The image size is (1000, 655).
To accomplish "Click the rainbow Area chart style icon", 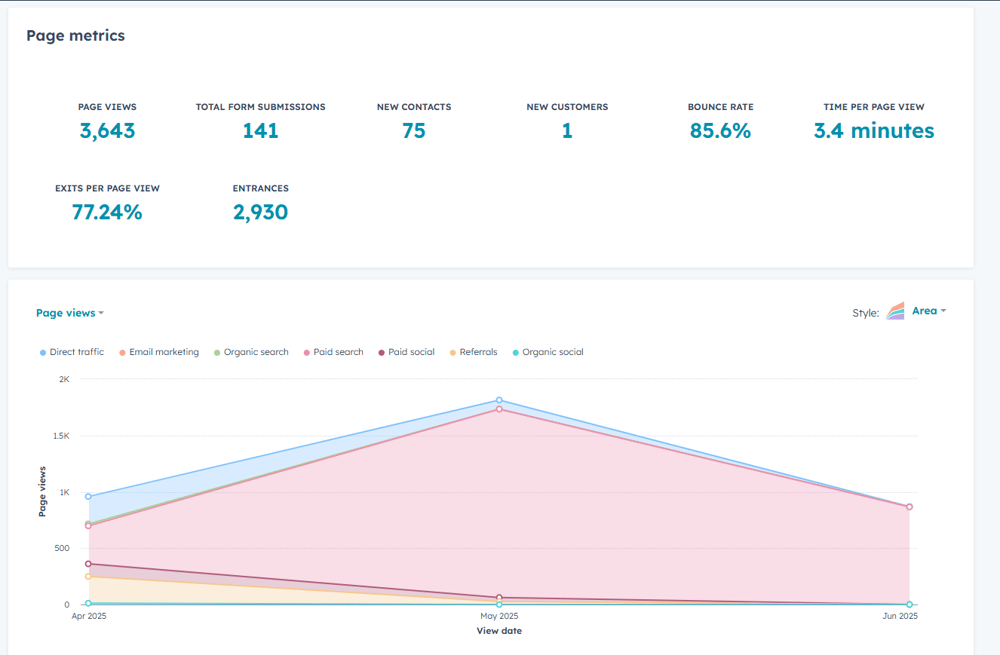I will [897, 311].
